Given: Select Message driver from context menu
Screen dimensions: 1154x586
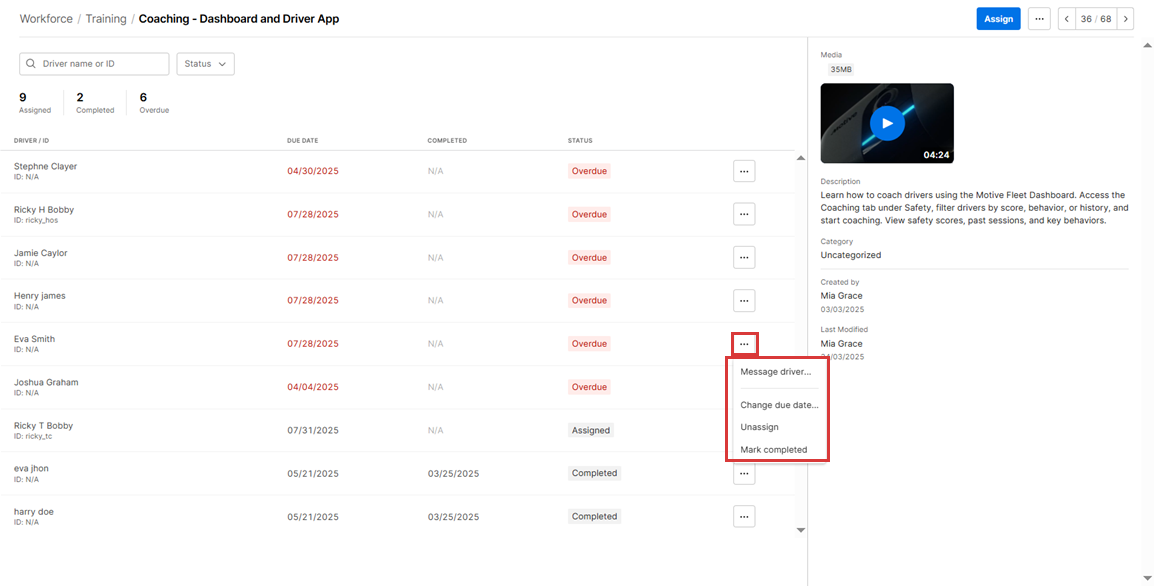Looking at the screenshot, I should tap(775, 372).
